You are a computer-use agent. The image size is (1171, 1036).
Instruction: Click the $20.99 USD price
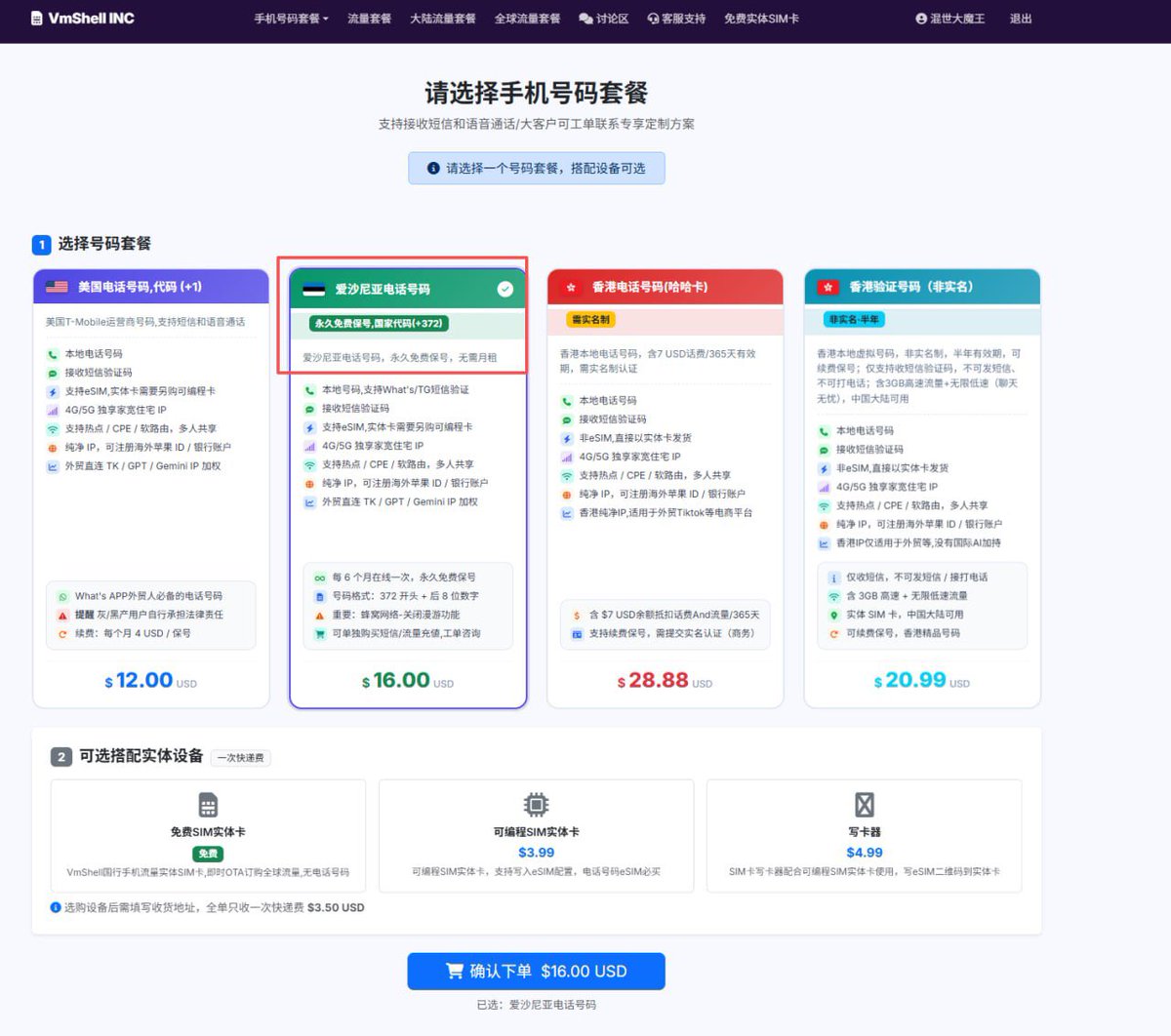pyautogui.click(x=922, y=681)
